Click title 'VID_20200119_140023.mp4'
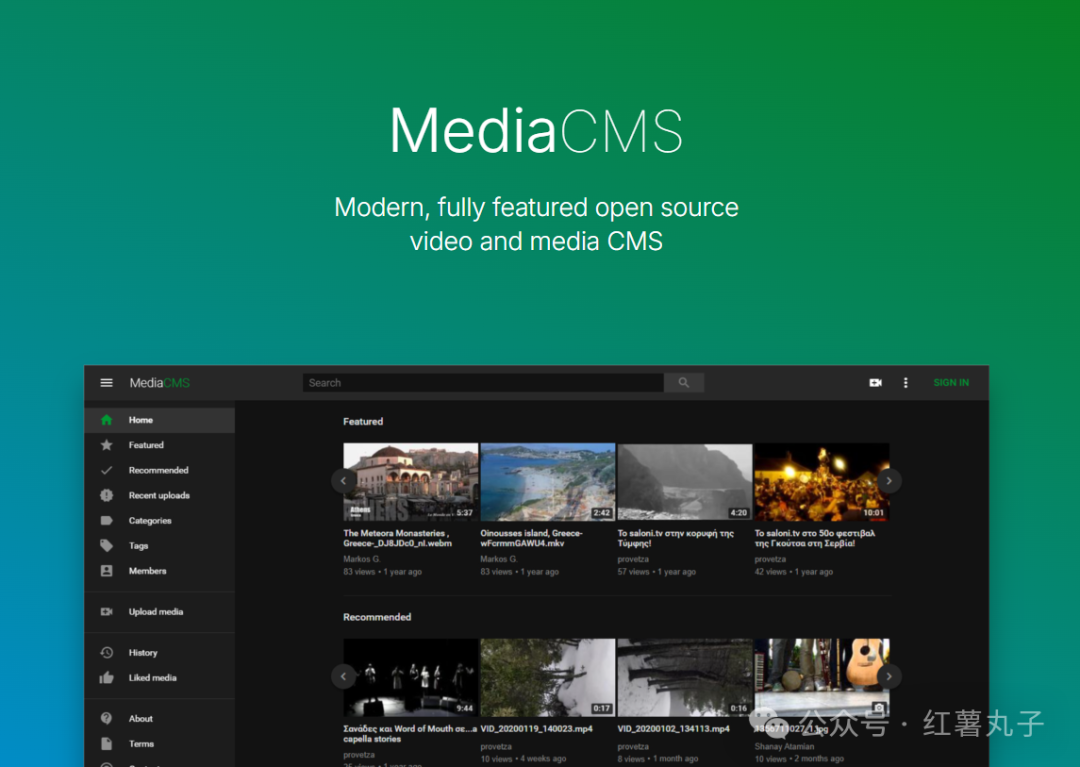Screen dimensions: 1080x767 click(x=536, y=728)
